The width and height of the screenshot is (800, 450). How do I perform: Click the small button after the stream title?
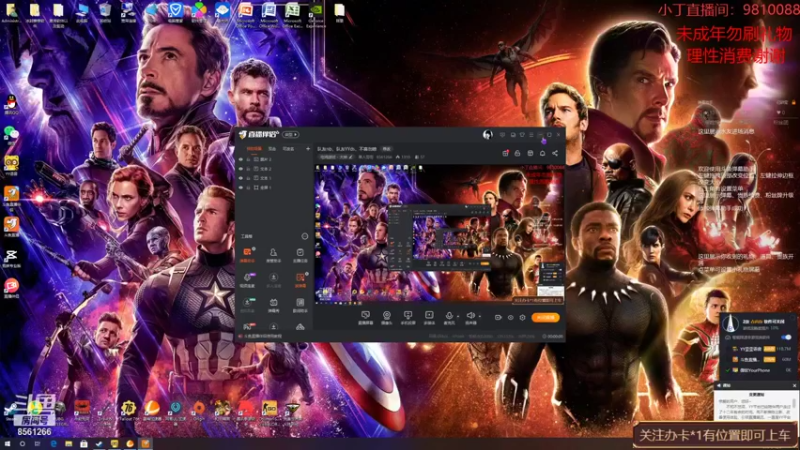[386, 149]
